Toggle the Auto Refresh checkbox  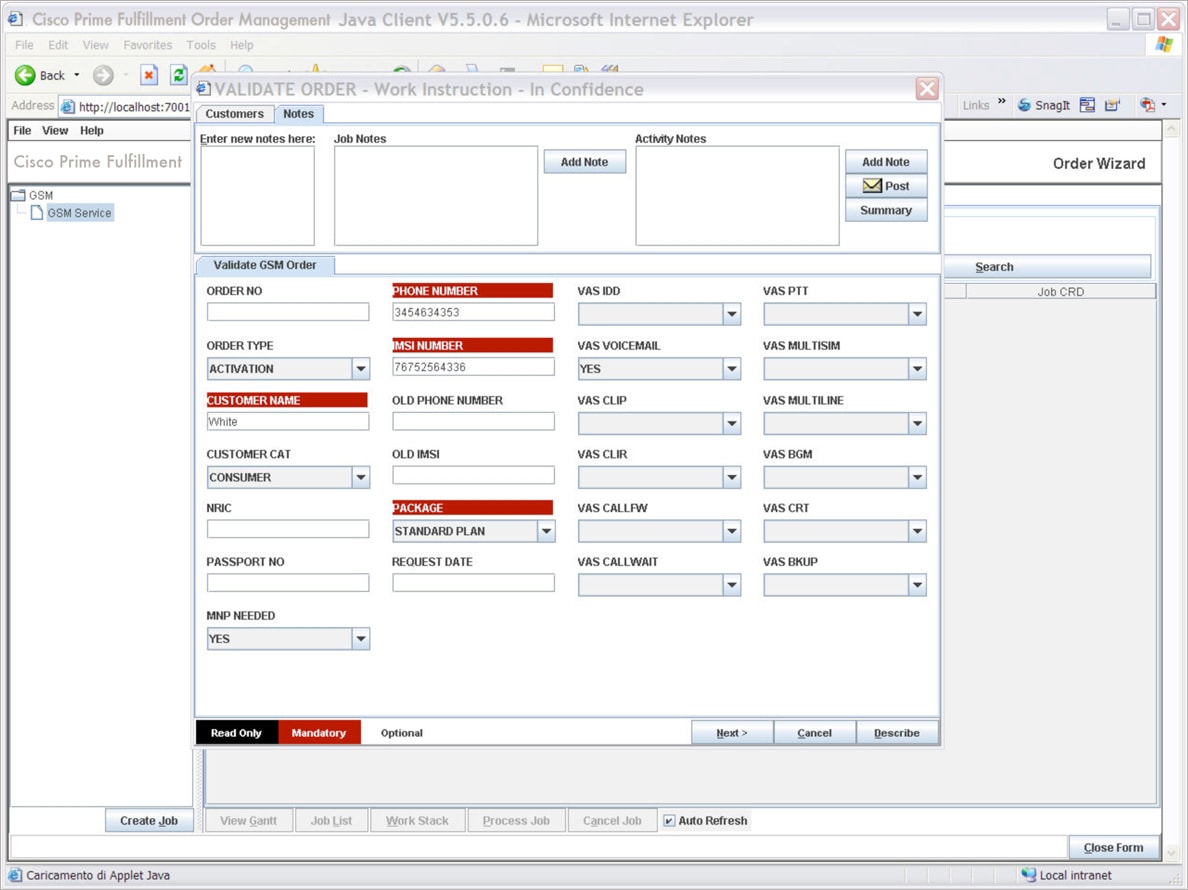pos(669,820)
